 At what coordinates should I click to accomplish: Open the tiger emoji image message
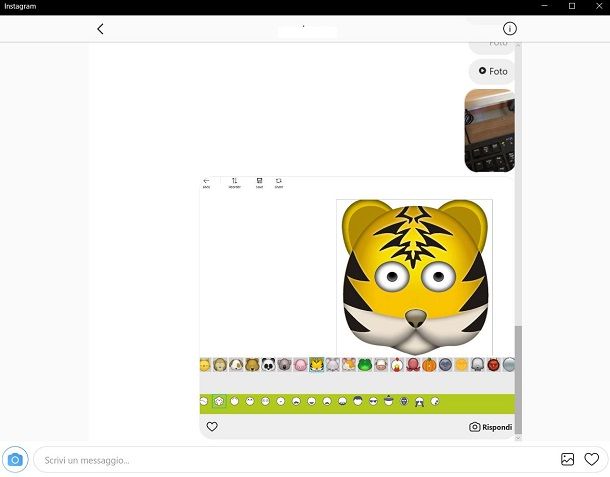click(357, 295)
